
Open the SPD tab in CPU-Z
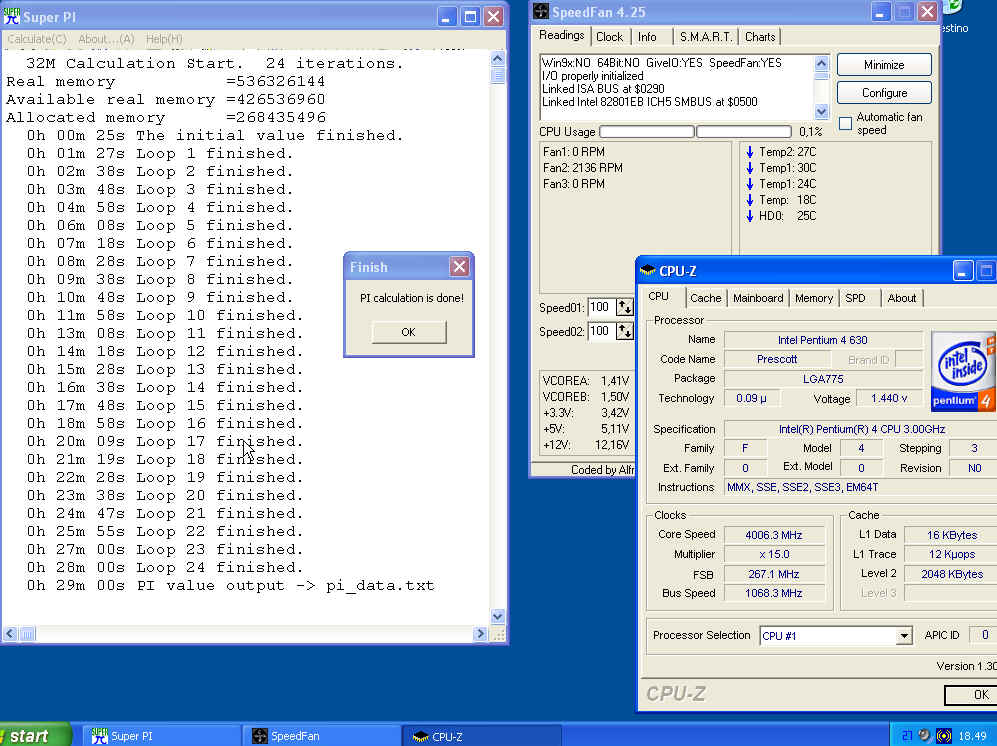tap(855, 298)
